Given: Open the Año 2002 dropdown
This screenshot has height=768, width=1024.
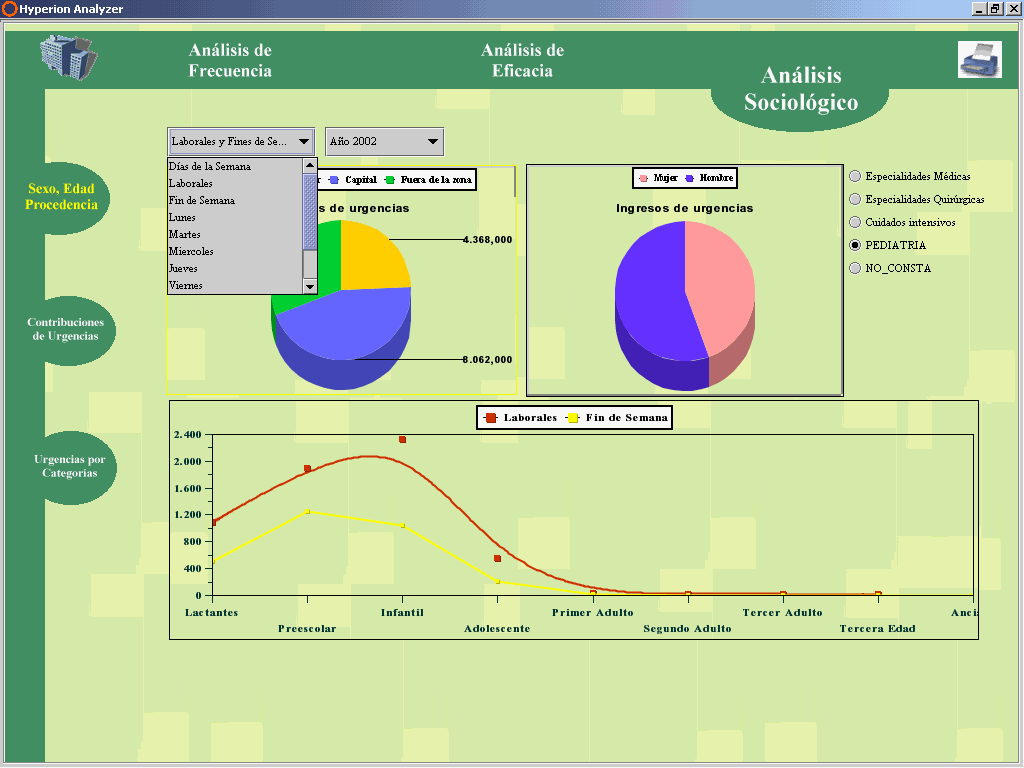Looking at the screenshot, I should [x=384, y=142].
